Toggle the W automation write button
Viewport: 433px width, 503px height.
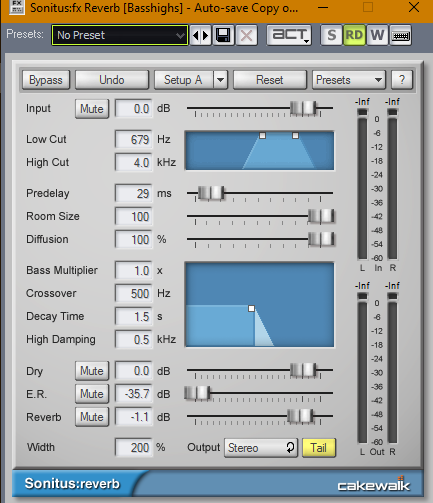[x=377, y=35]
